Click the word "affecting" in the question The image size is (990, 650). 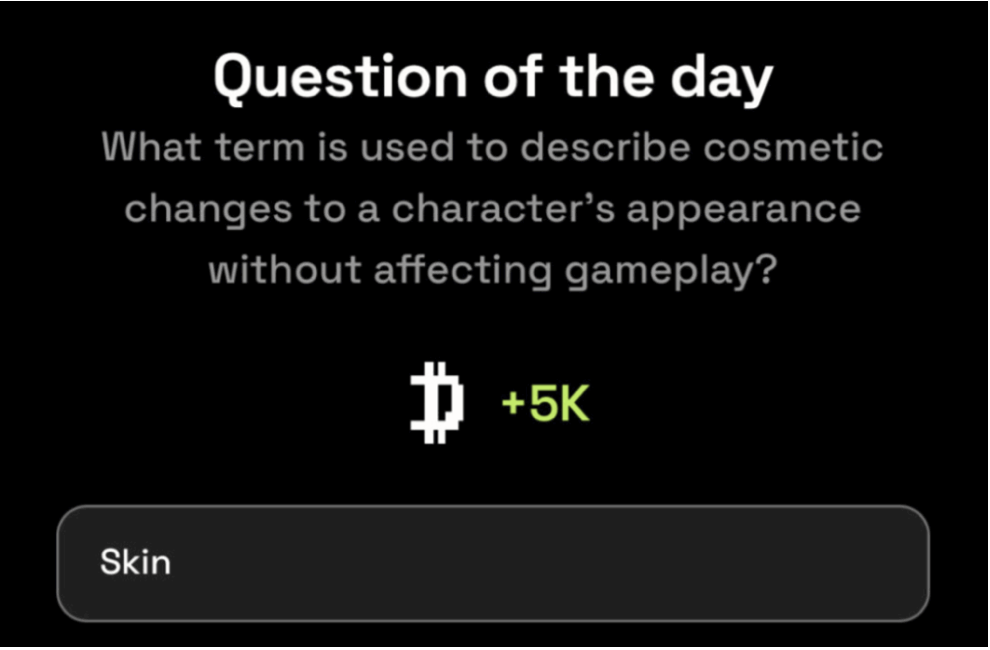[462, 270]
